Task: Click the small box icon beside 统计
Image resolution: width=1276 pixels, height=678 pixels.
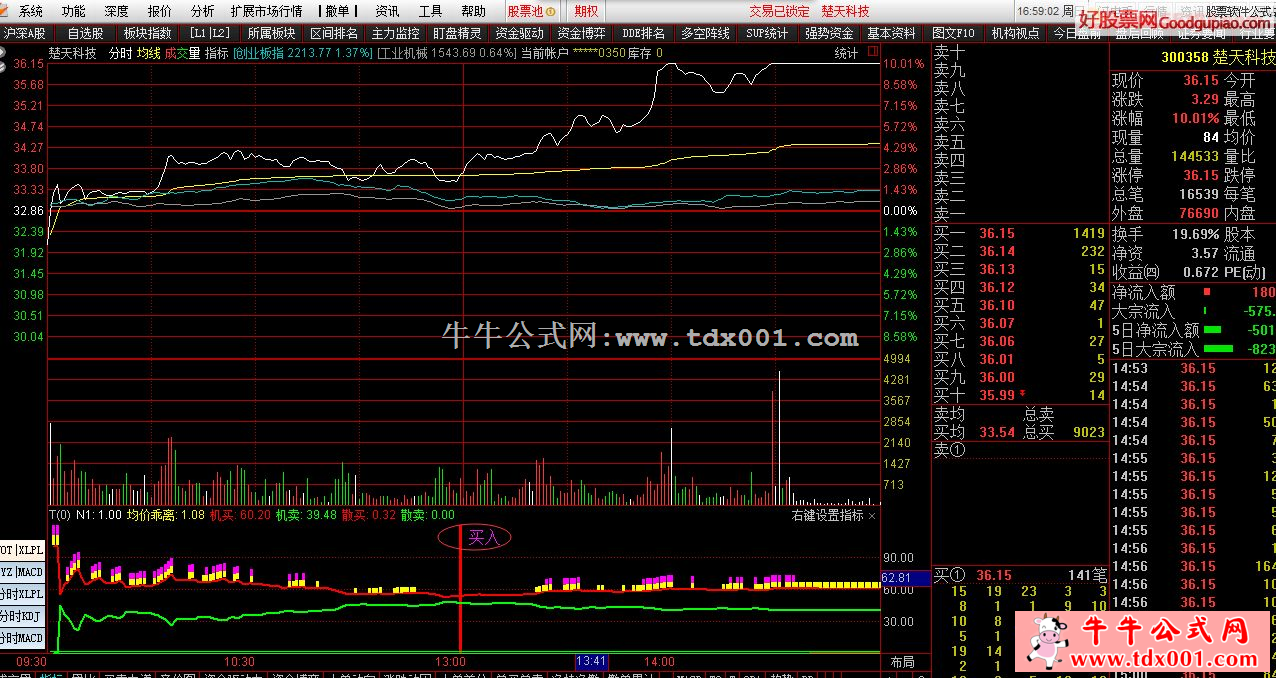Action: [874, 52]
